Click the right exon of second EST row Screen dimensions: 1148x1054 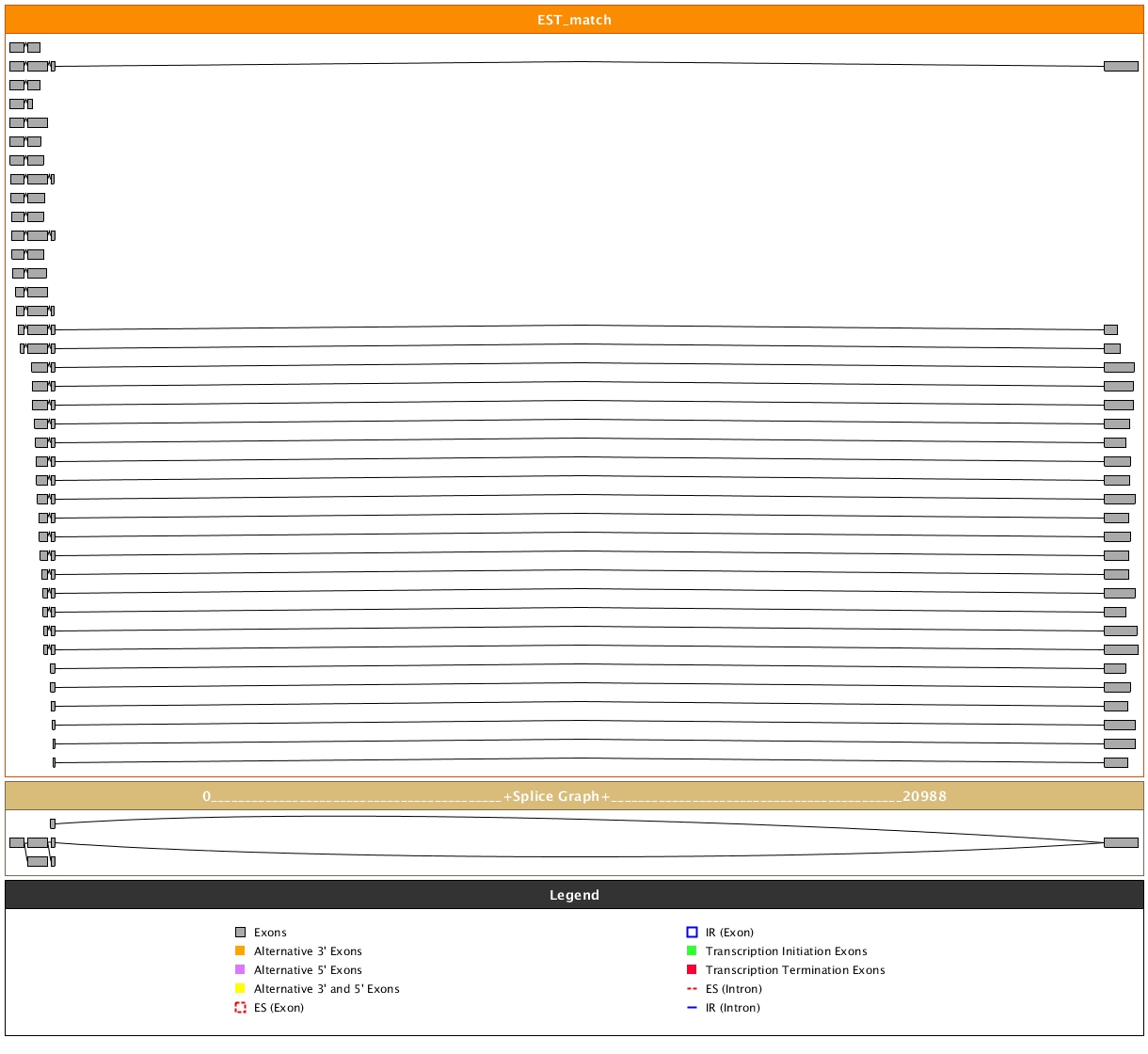pyautogui.click(x=1121, y=66)
